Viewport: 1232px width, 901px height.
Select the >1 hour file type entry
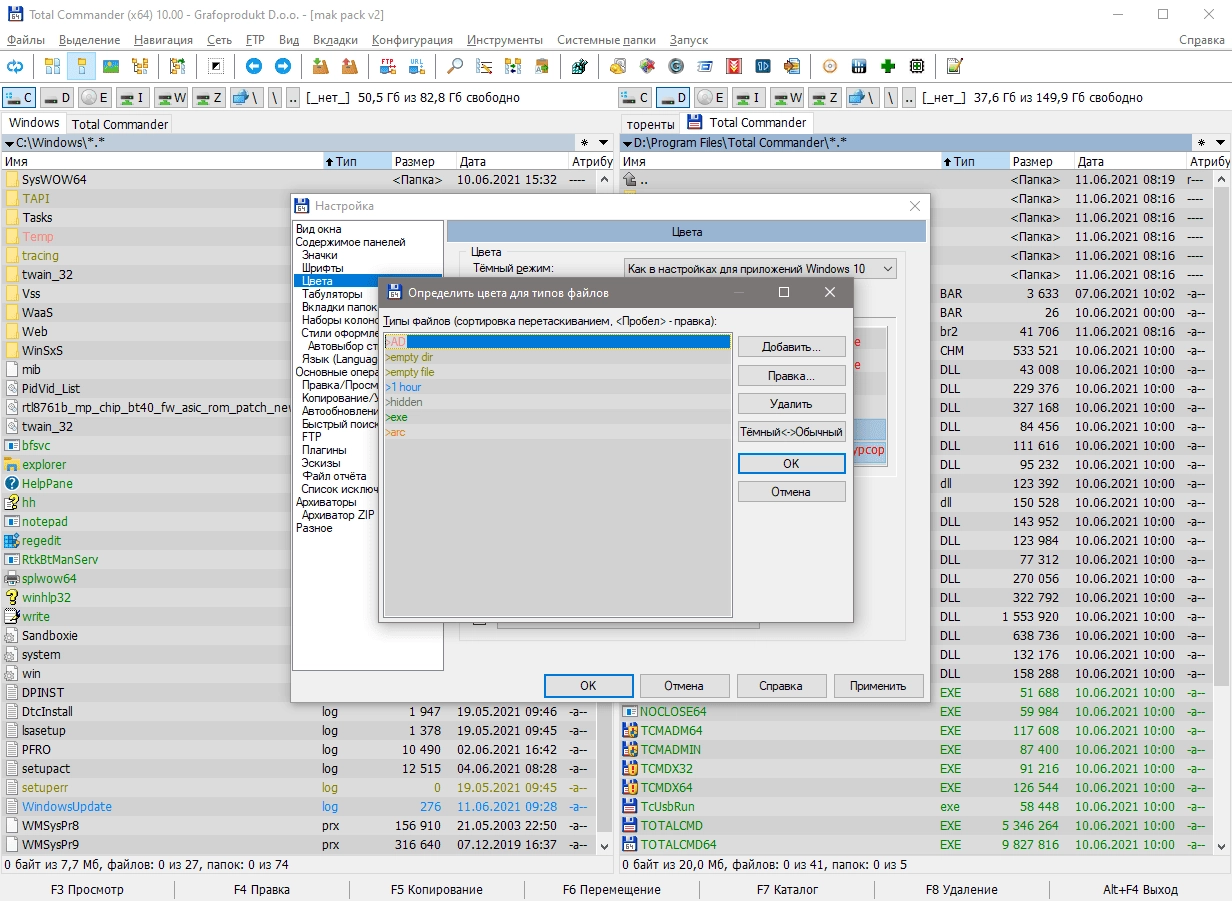pyautogui.click(x=557, y=387)
